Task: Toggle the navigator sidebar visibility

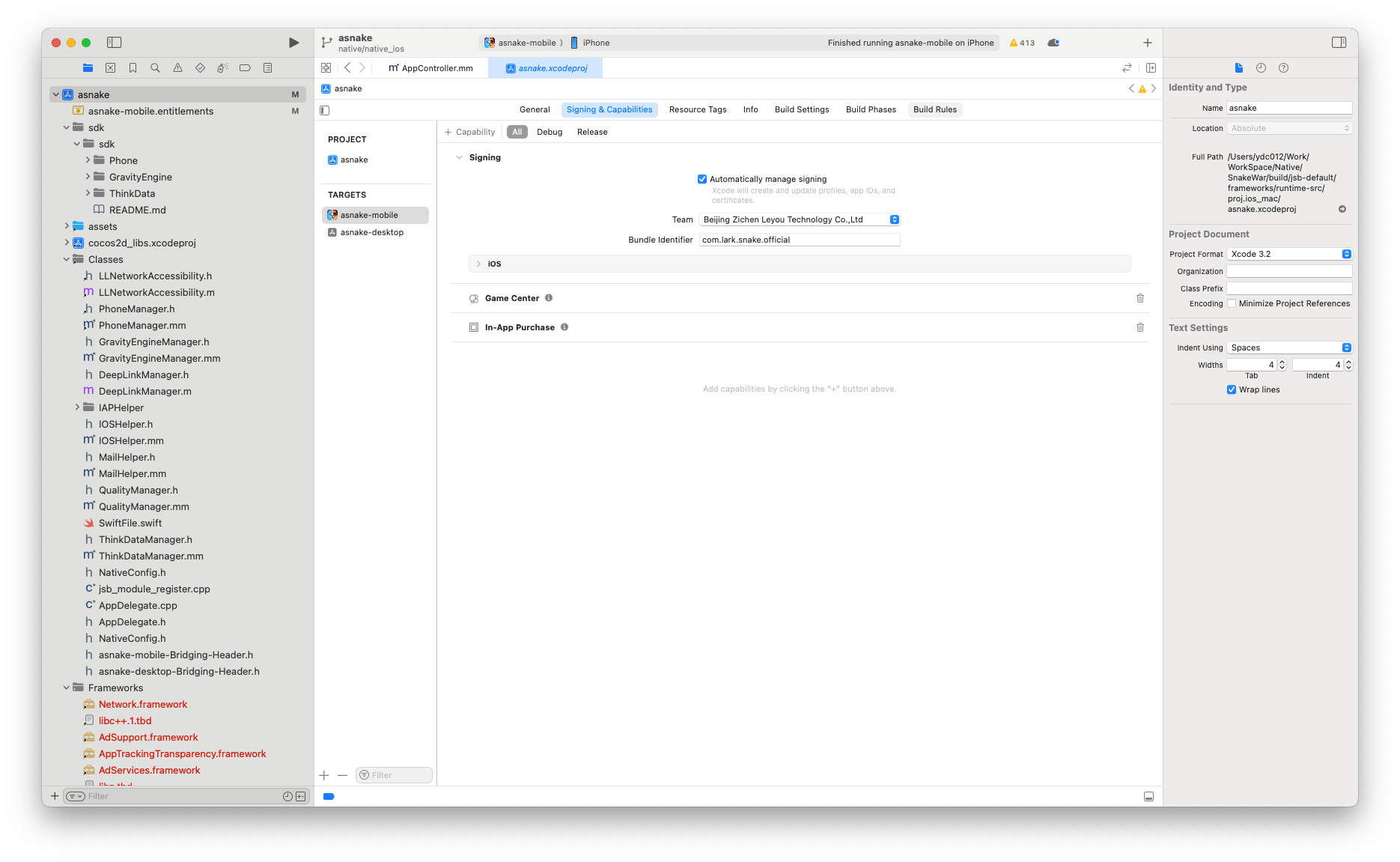Action: click(115, 43)
